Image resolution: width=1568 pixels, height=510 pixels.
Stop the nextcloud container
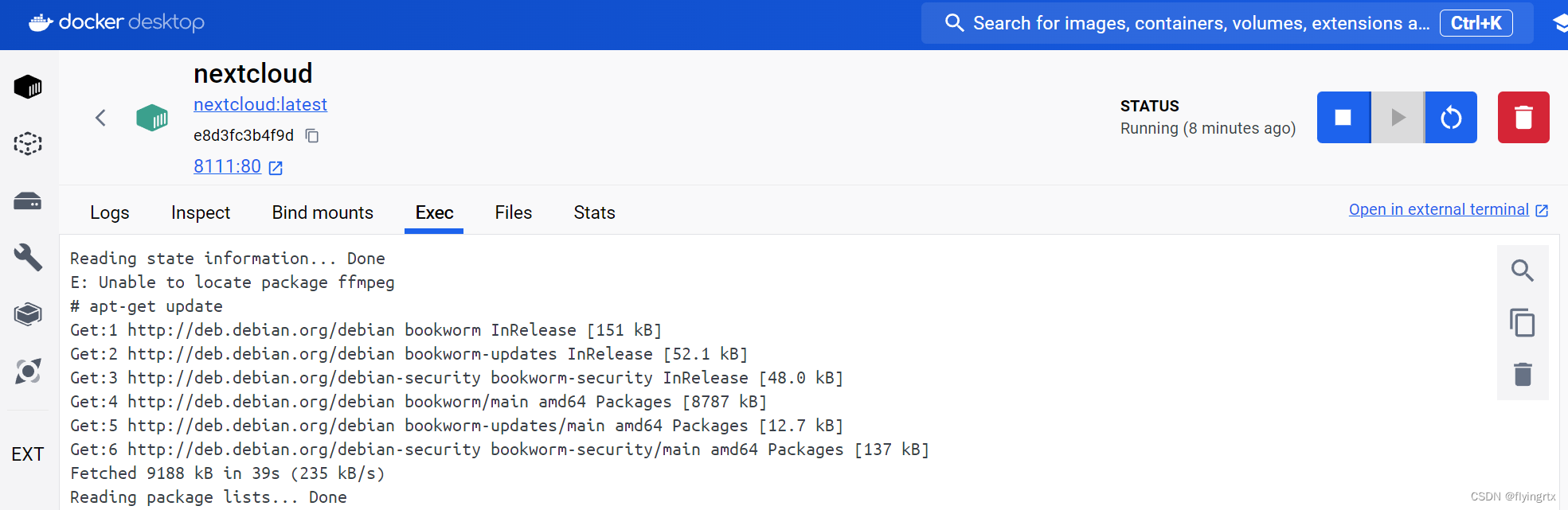[x=1343, y=117]
